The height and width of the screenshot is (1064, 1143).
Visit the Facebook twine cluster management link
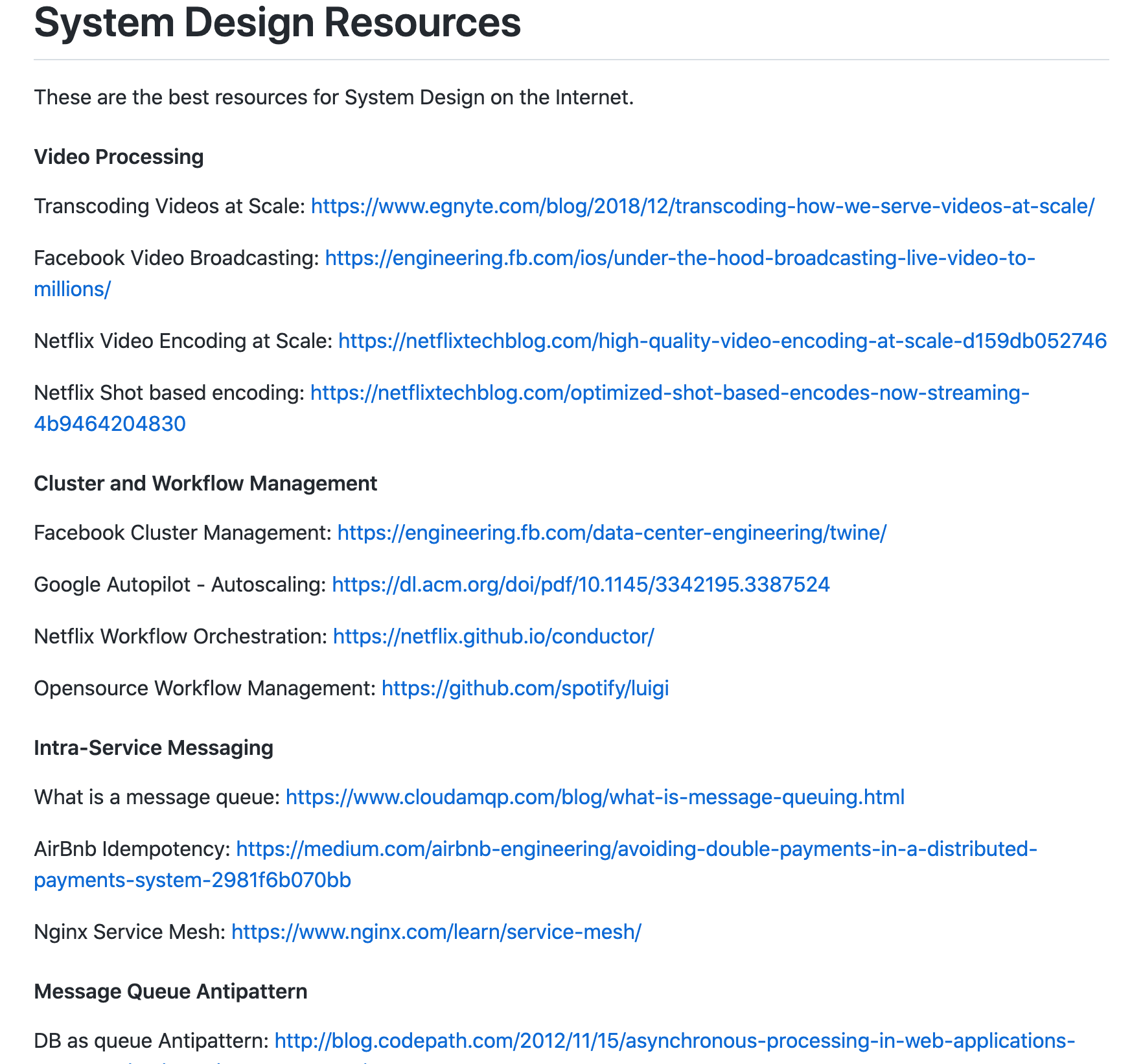612,533
